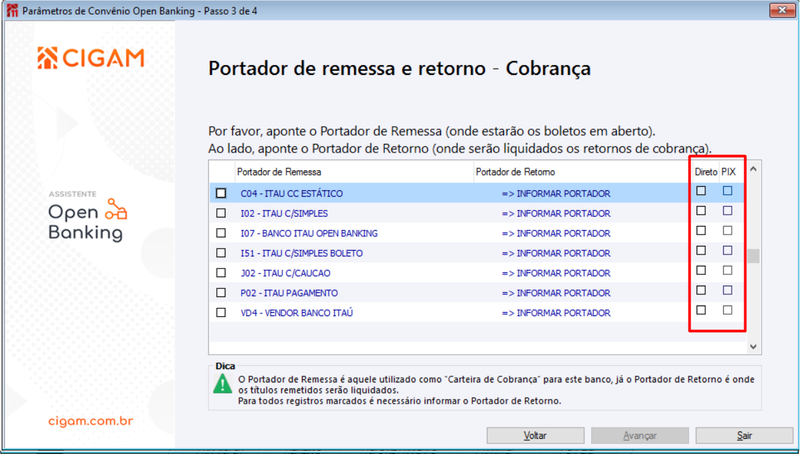Click the Portador de Retorno column header
Image resolution: width=800 pixels, height=454 pixels.
point(581,172)
